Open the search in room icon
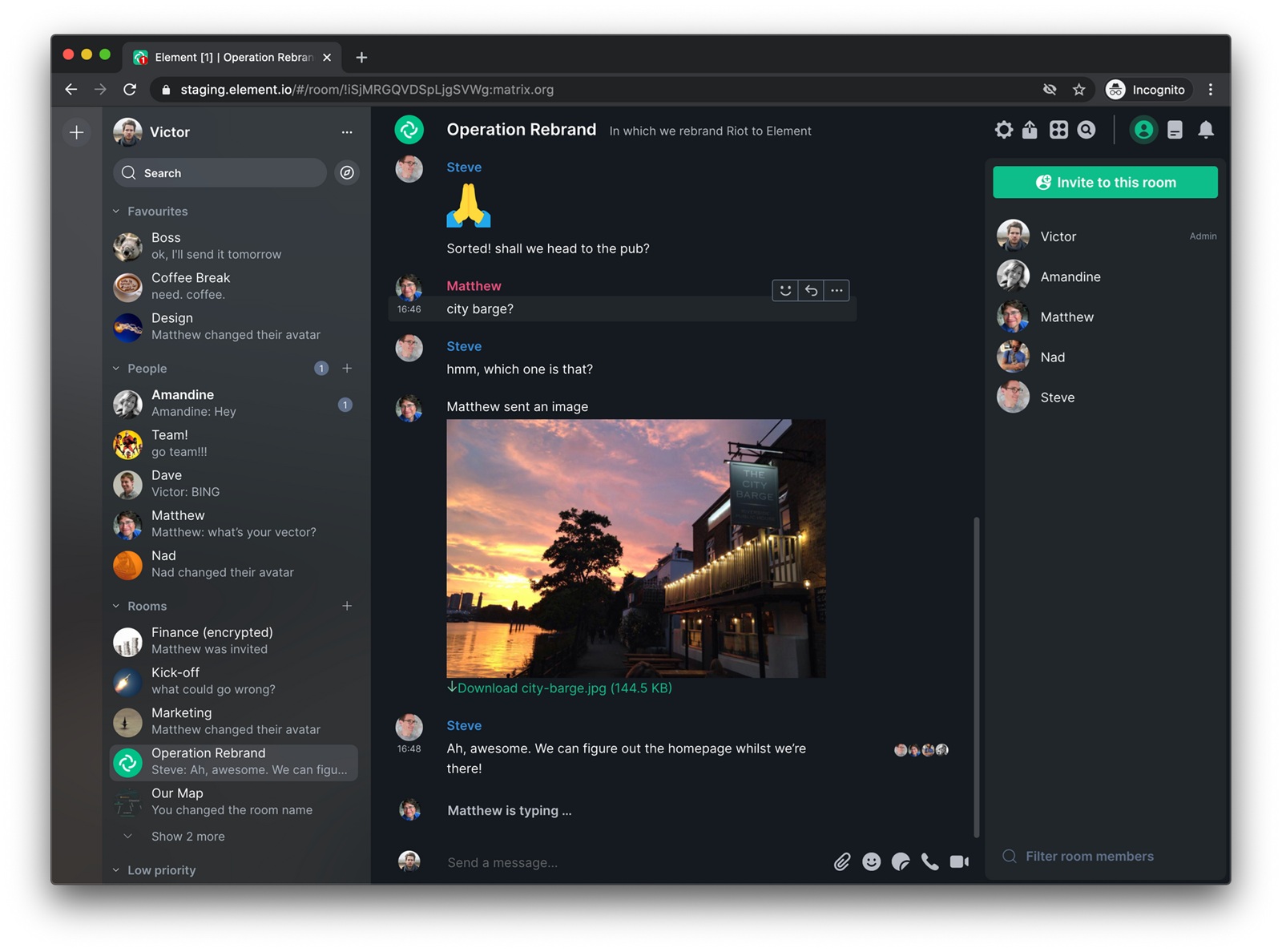This screenshot has width=1282, height=952. click(1086, 129)
